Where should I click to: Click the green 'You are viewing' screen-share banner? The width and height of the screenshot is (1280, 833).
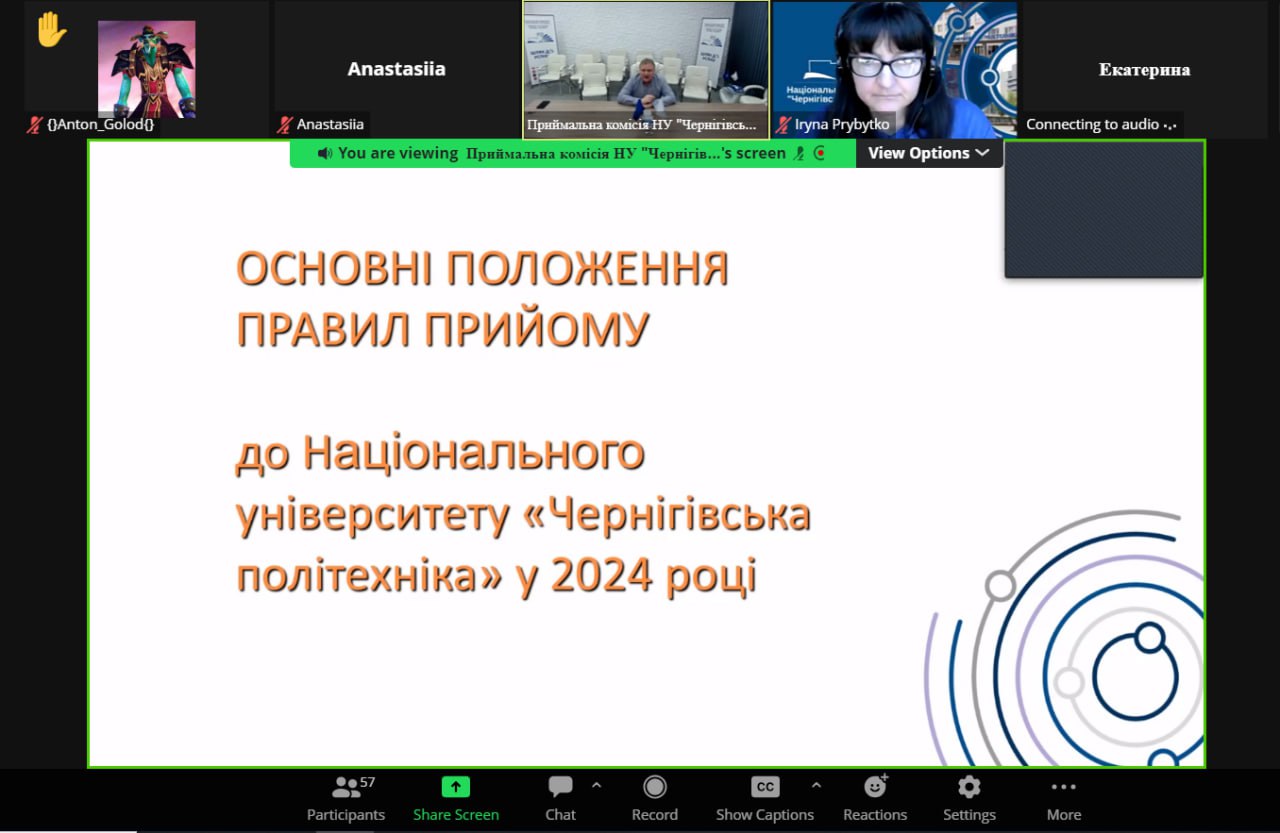(x=573, y=153)
